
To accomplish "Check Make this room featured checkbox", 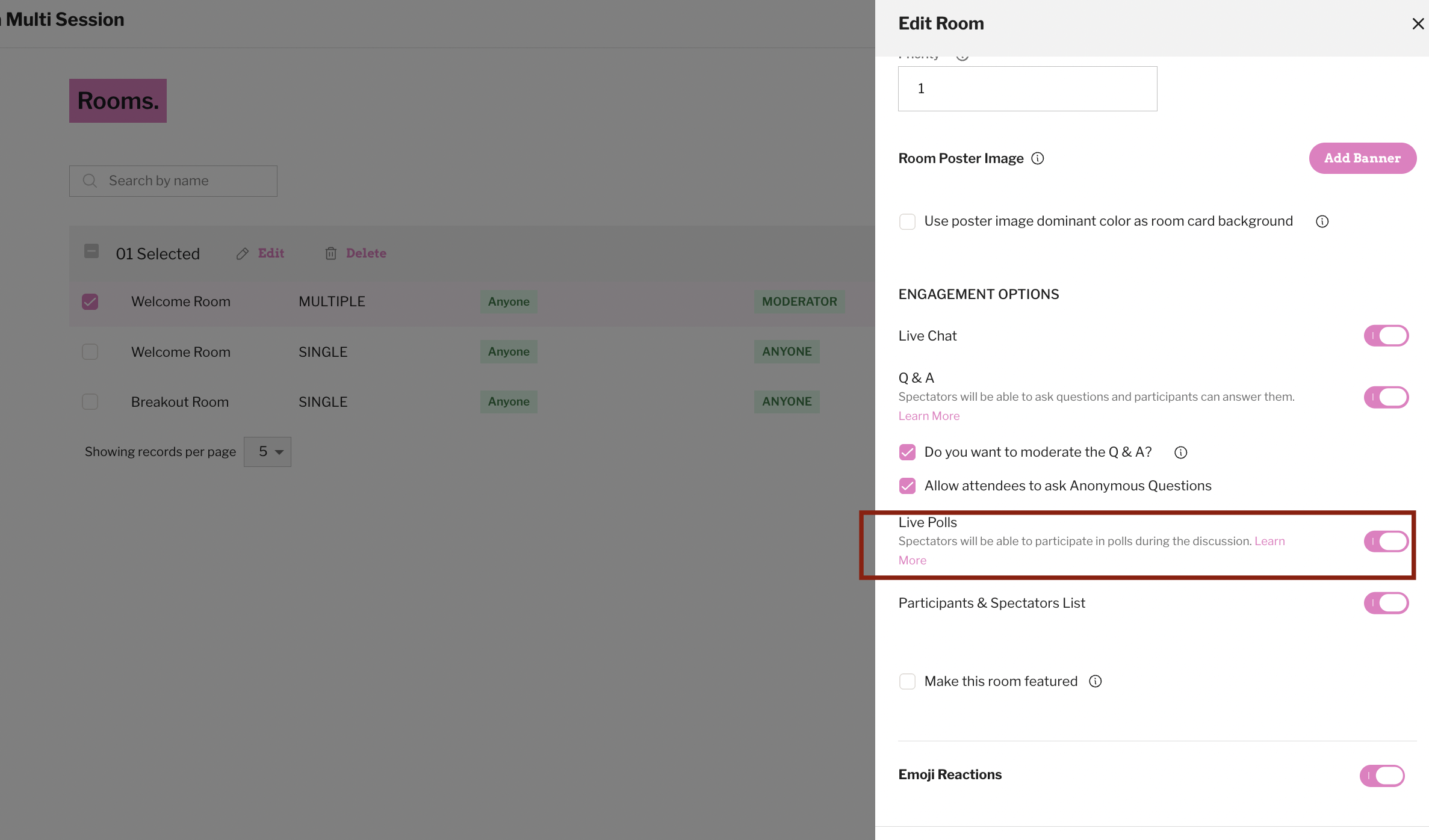I will [x=907, y=681].
